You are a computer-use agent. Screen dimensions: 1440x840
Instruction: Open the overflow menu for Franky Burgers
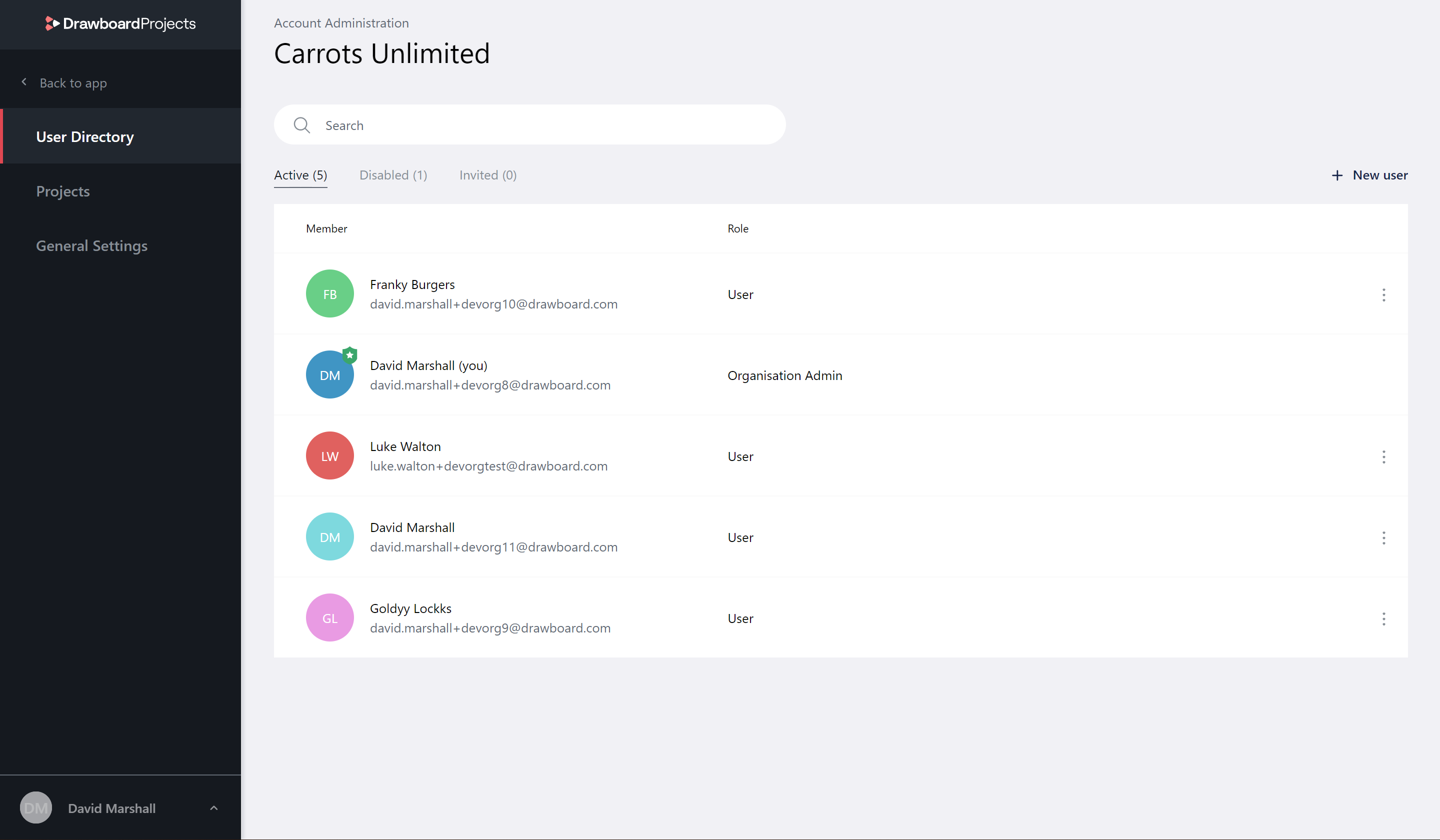pos(1383,294)
